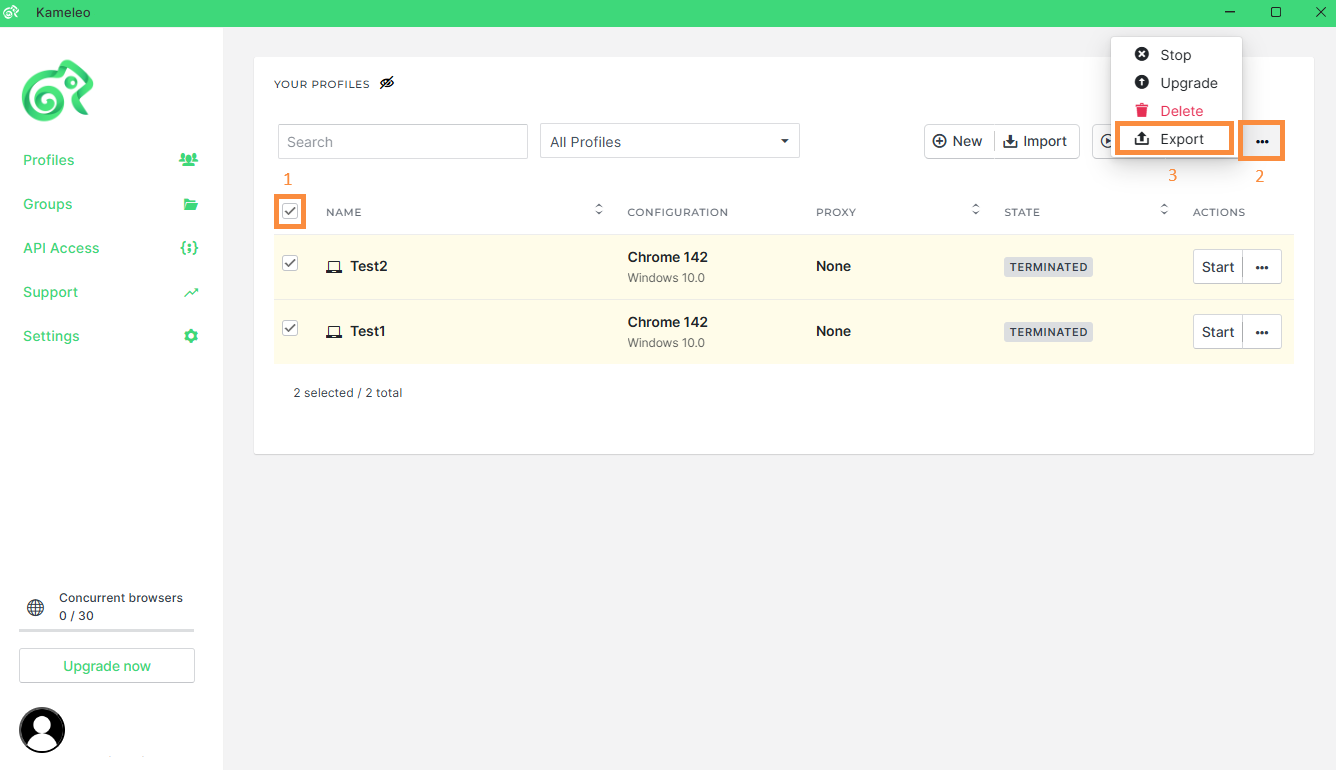The width and height of the screenshot is (1336, 770).
Task: Click the Kameleo title bar app icon
Action: tap(12, 13)
